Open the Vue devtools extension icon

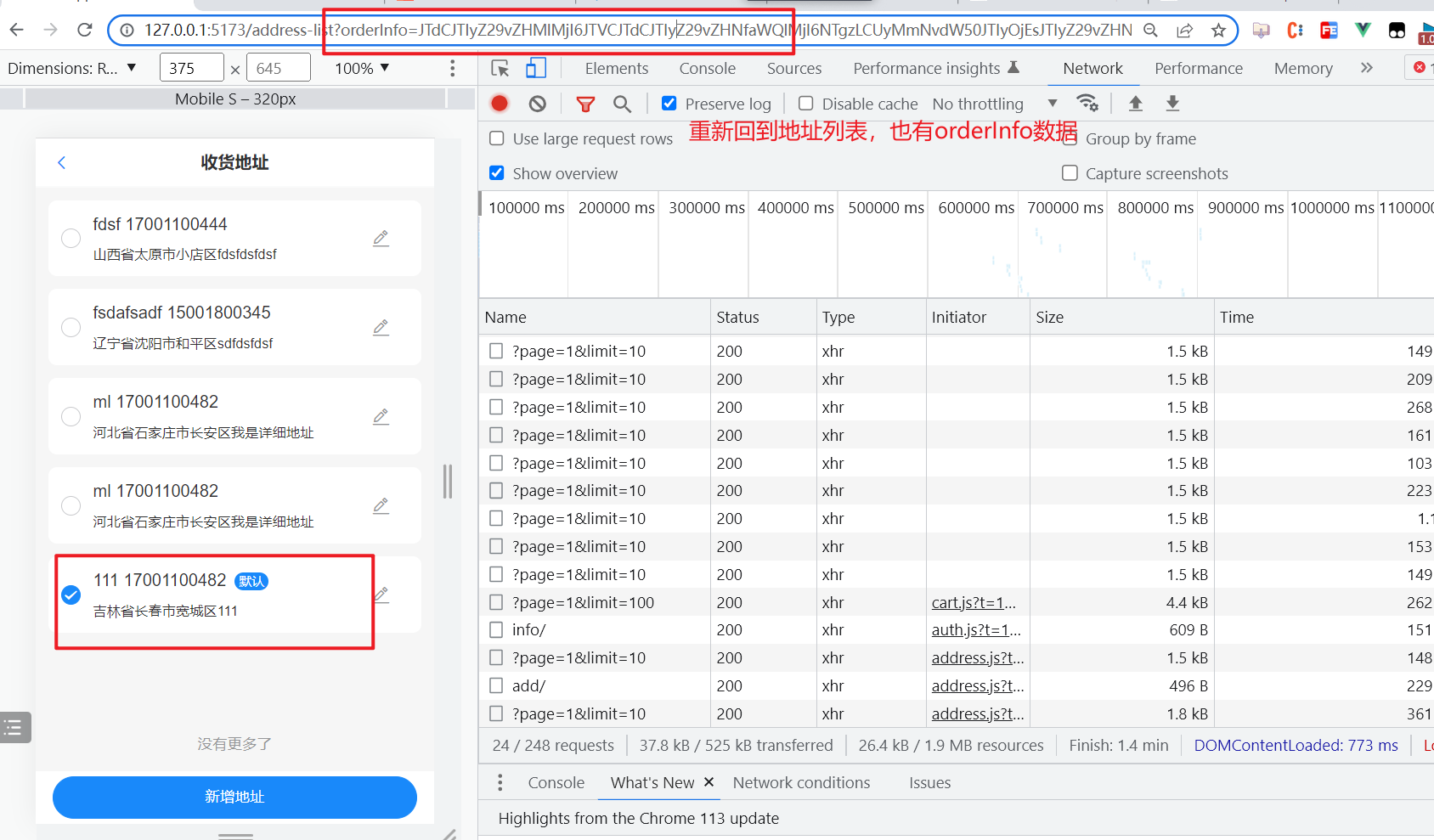coord(1363,31)
